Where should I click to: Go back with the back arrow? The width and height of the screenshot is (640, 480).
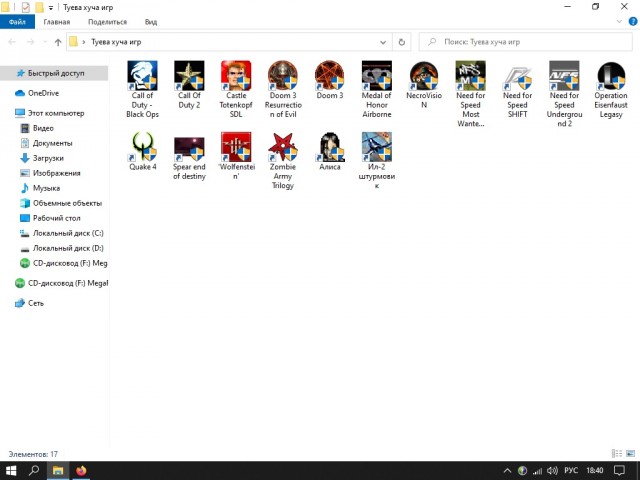pos(12,42)
